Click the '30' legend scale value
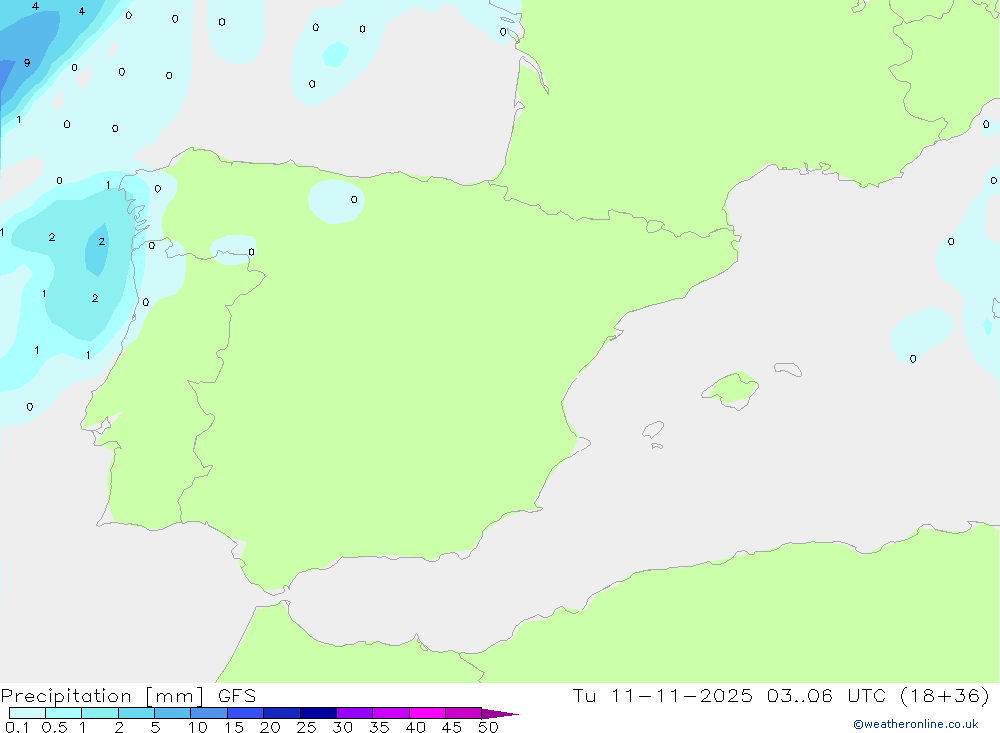The image size is (1000, 733). pos(343,727)
